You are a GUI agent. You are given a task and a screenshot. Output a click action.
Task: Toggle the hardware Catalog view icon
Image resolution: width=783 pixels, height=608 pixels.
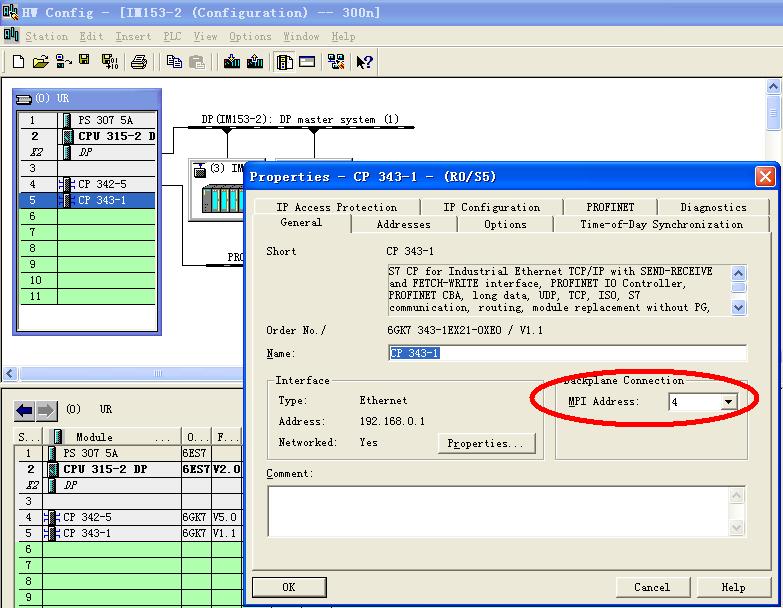click(x=285, y=62)
